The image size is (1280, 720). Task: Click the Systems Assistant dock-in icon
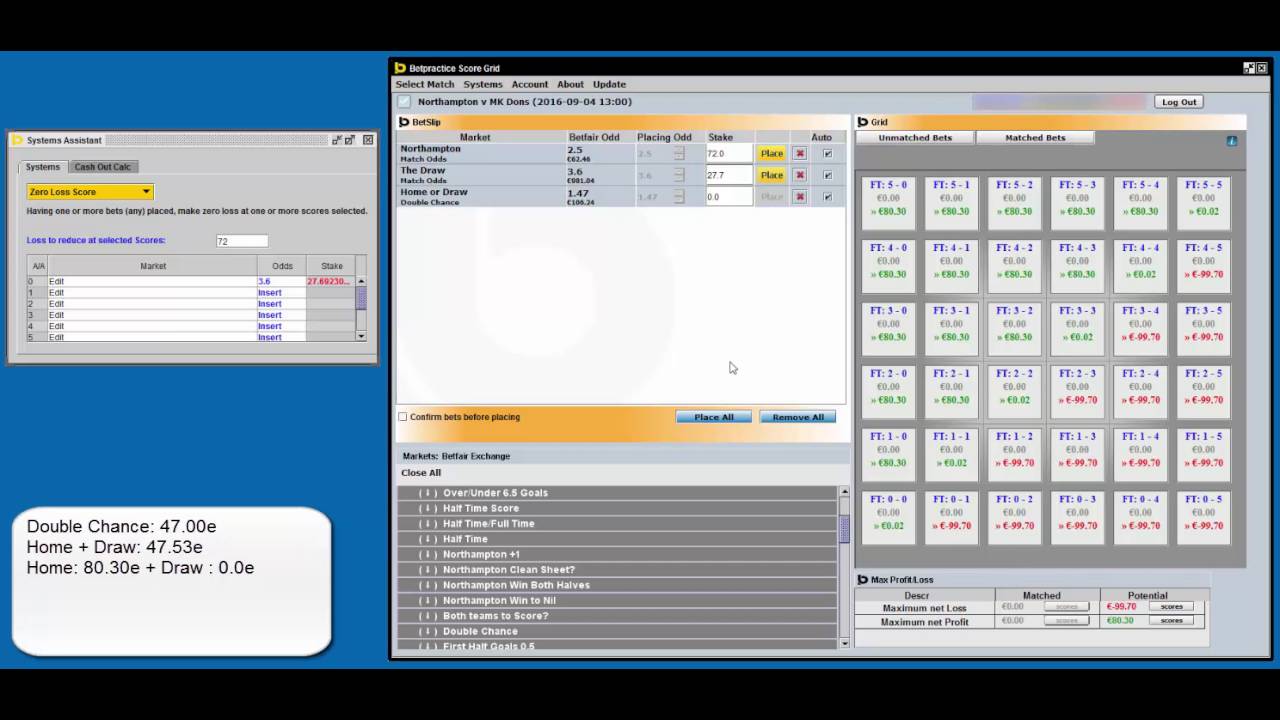337,140
